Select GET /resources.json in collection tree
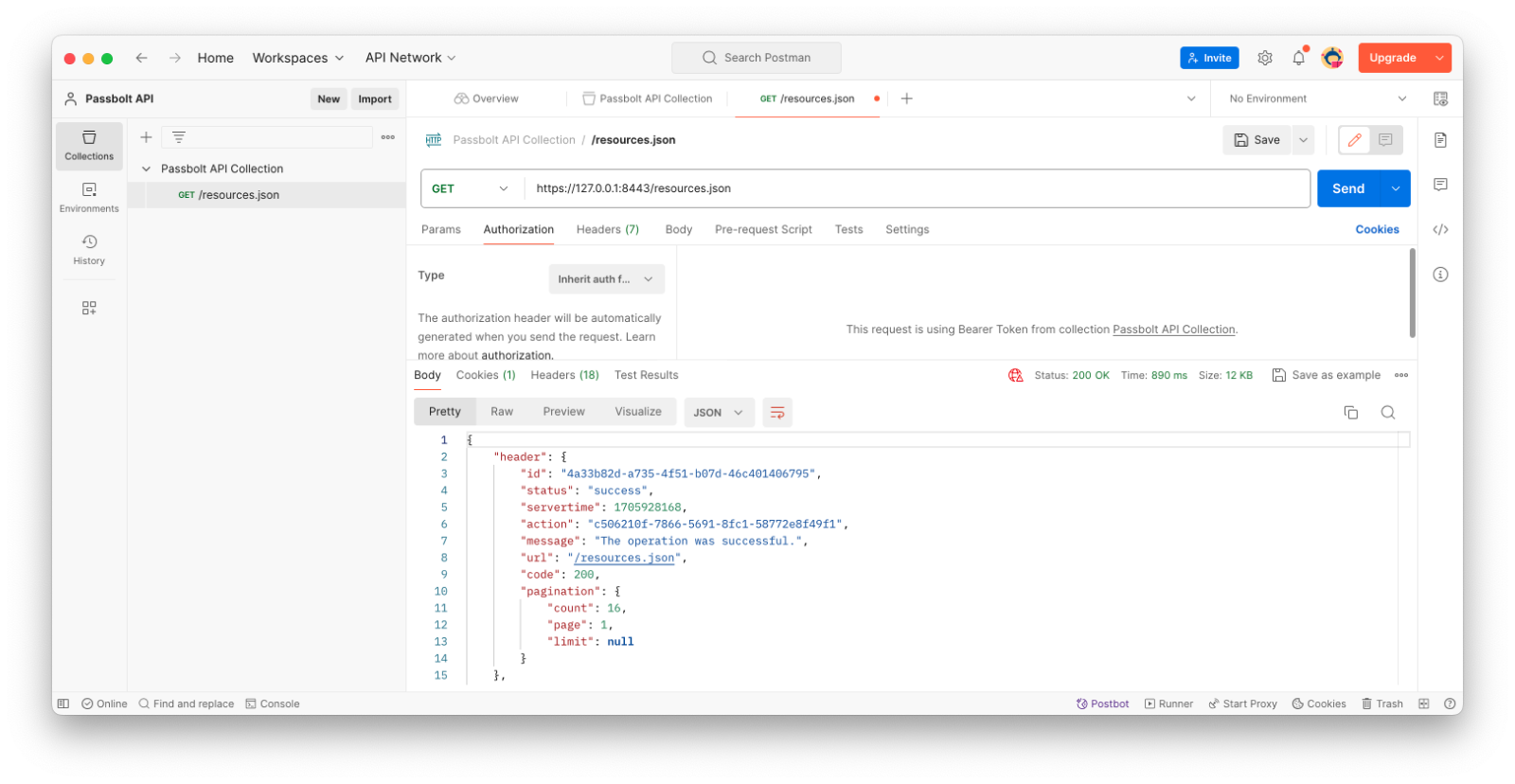This screenshot has height=784, width=1515. 266,195
